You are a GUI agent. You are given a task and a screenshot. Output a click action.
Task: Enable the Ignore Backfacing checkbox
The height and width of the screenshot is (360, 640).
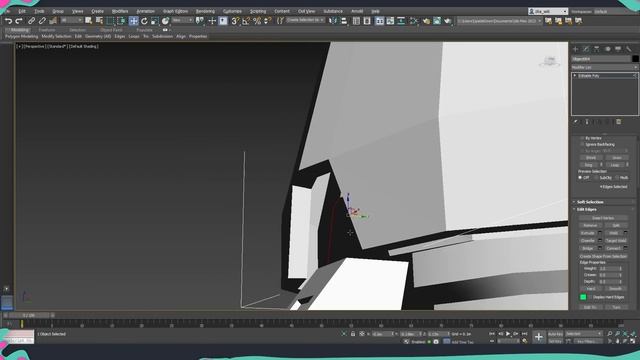pos(582,144)
